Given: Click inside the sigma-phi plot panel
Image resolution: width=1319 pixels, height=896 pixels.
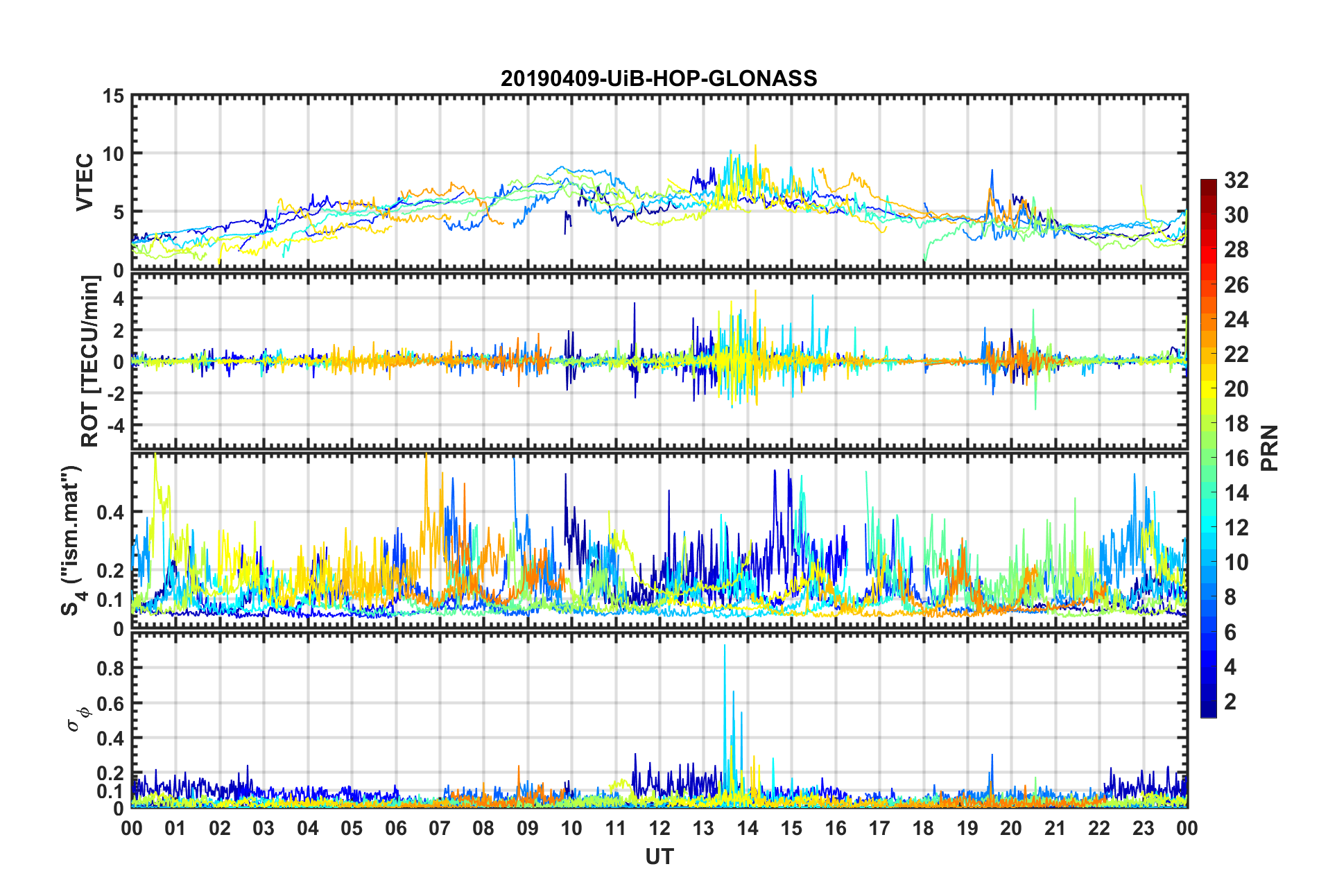Looking at the screenshot, I should tap(659, 721).
